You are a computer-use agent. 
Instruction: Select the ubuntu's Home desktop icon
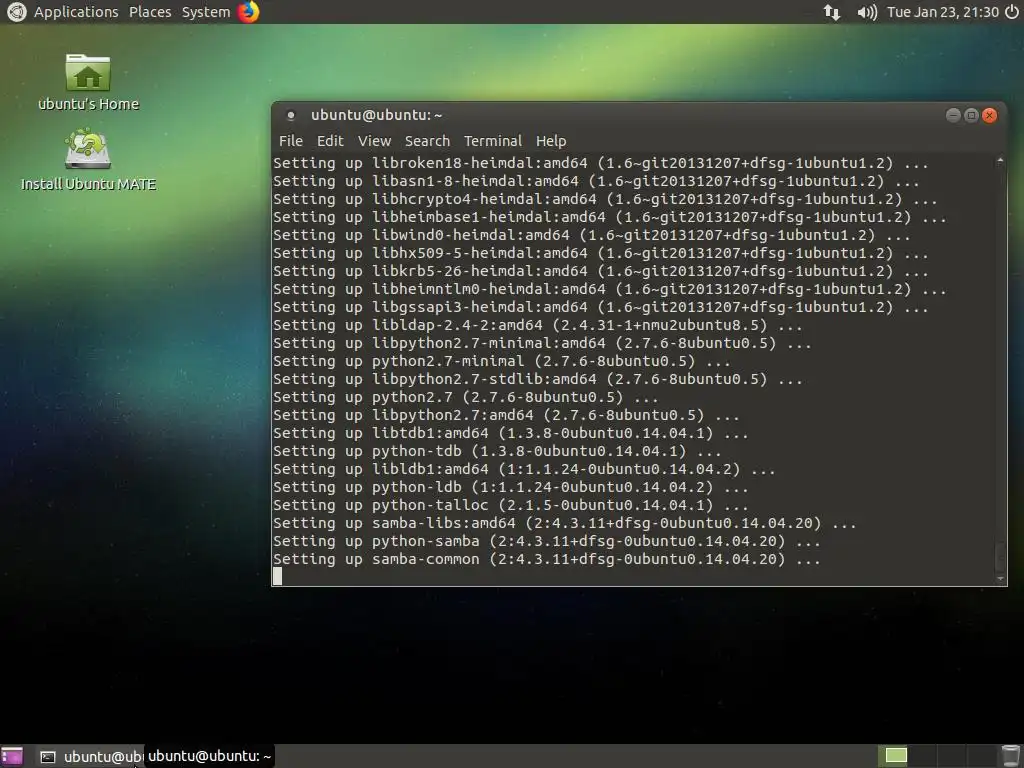click(88, 83)
